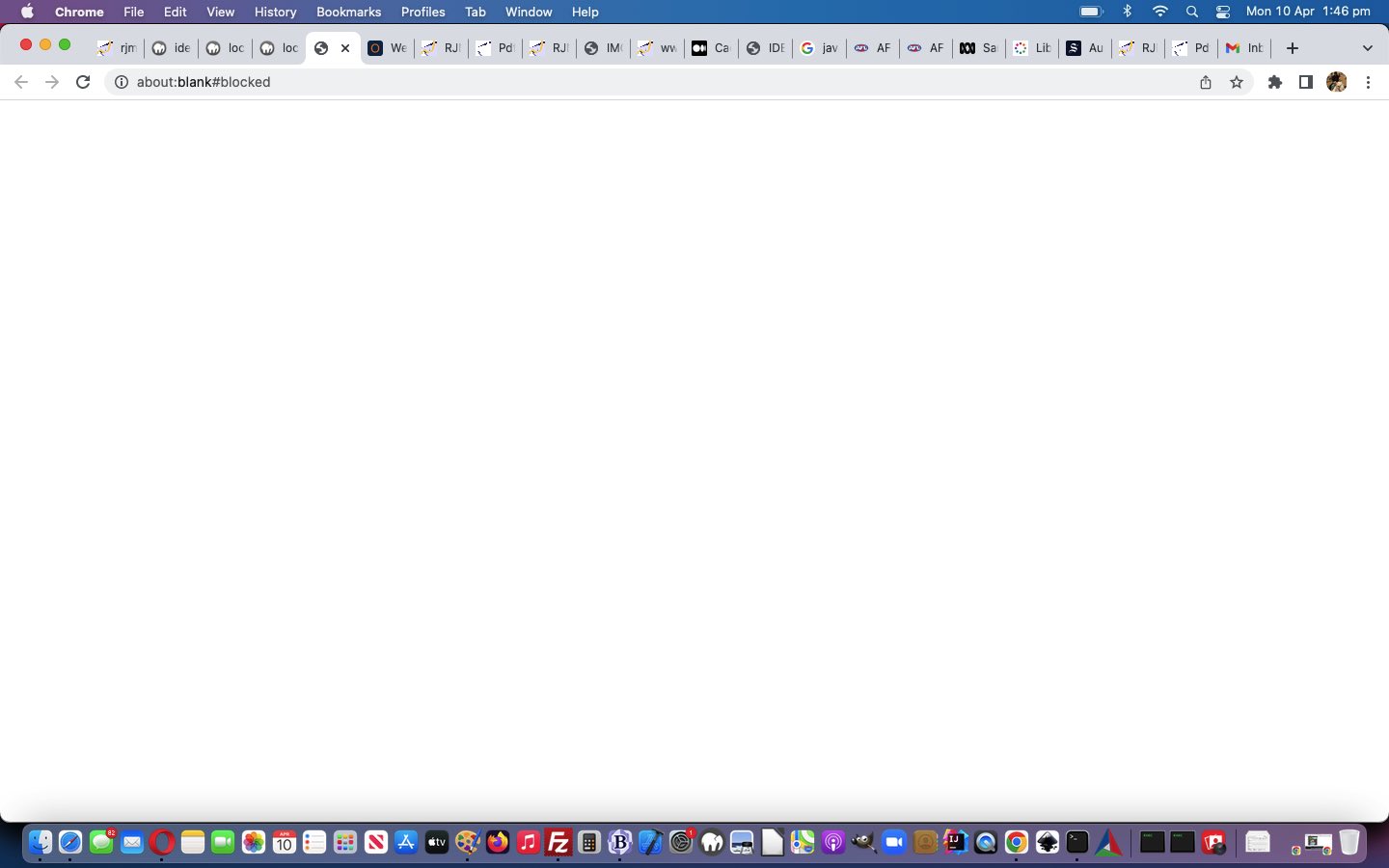Screen dimensions: 1389x868
Task: Switch to the Gmail Inbox tab
Action: click(1244, 48)
